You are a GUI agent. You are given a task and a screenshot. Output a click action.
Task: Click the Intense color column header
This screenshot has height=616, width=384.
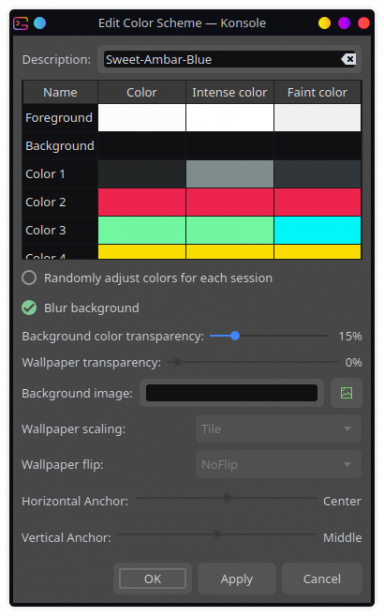point(230,92)
